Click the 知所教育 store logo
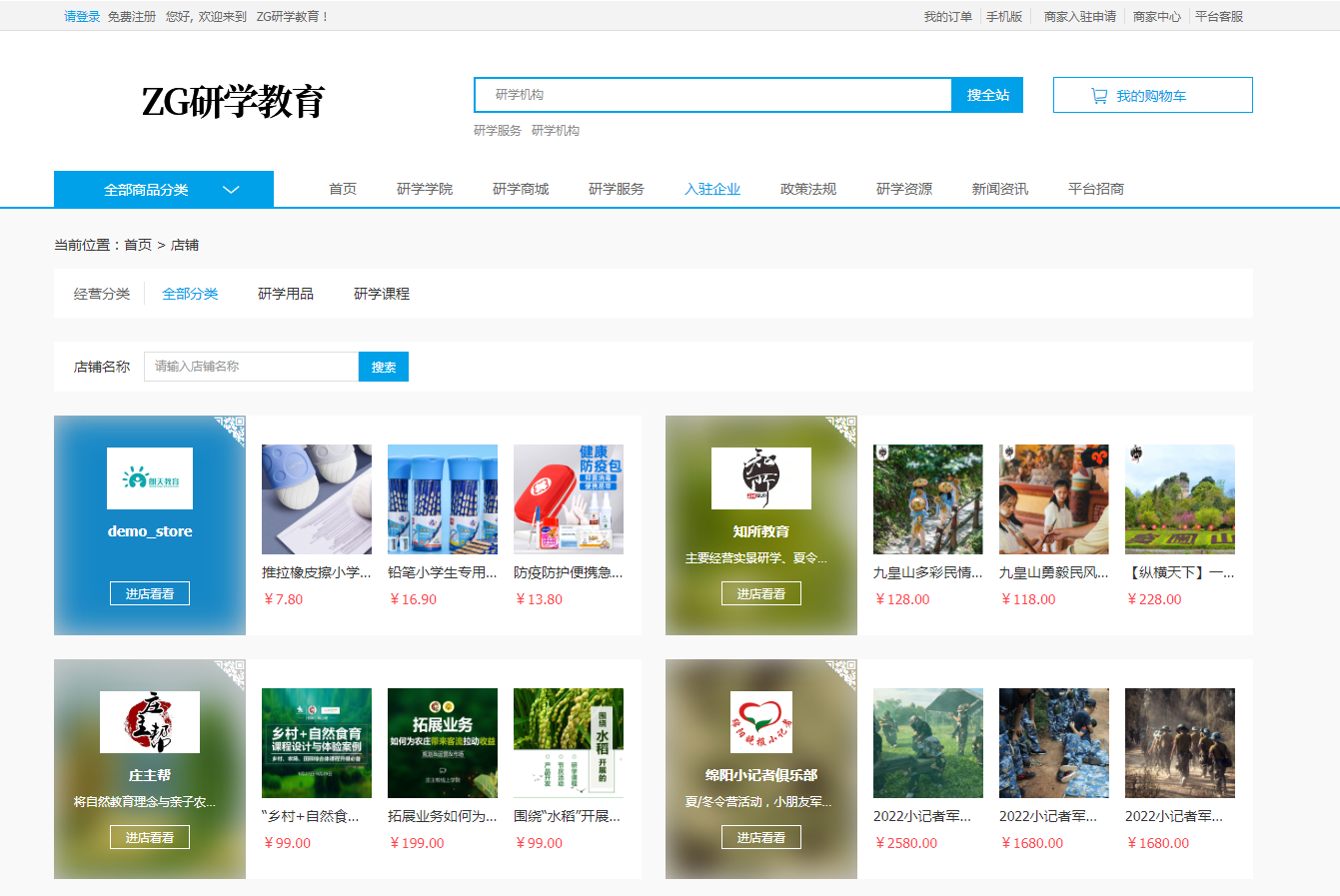Screen dimensions: 1340x896 click(760, 478)
